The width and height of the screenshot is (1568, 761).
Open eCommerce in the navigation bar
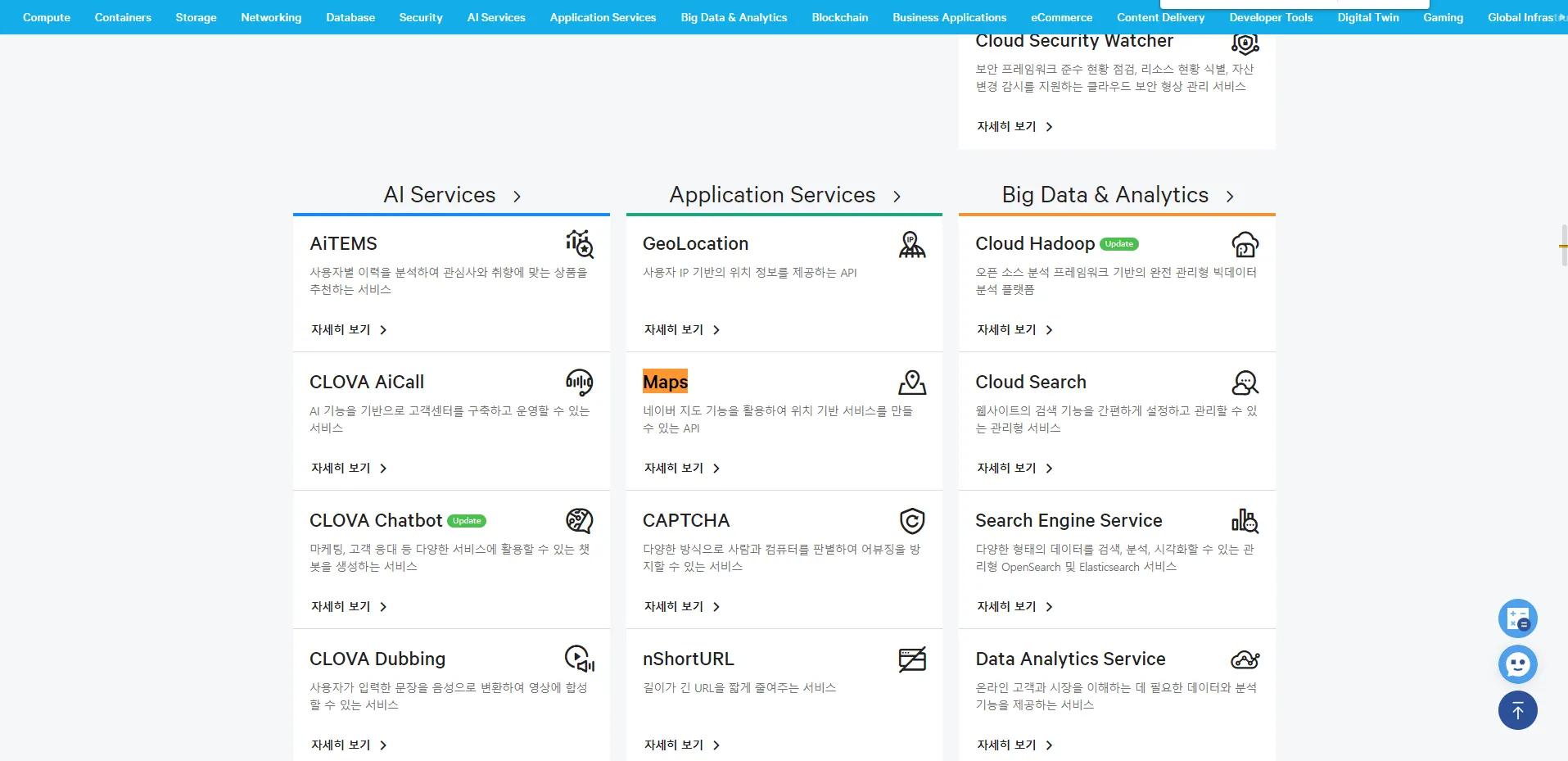coord(1061,17)
